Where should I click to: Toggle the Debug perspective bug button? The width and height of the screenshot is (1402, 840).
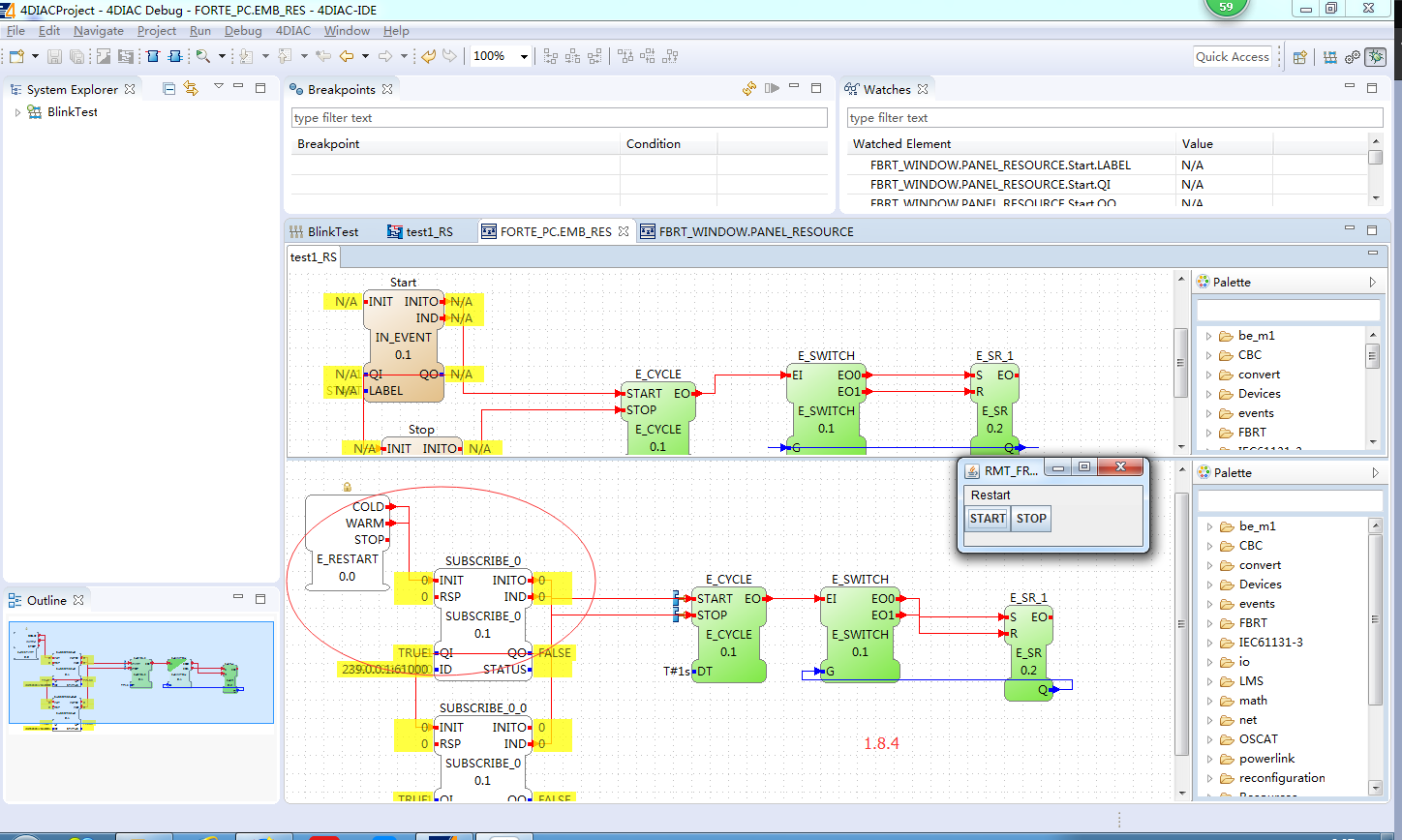pos(1375,57)
